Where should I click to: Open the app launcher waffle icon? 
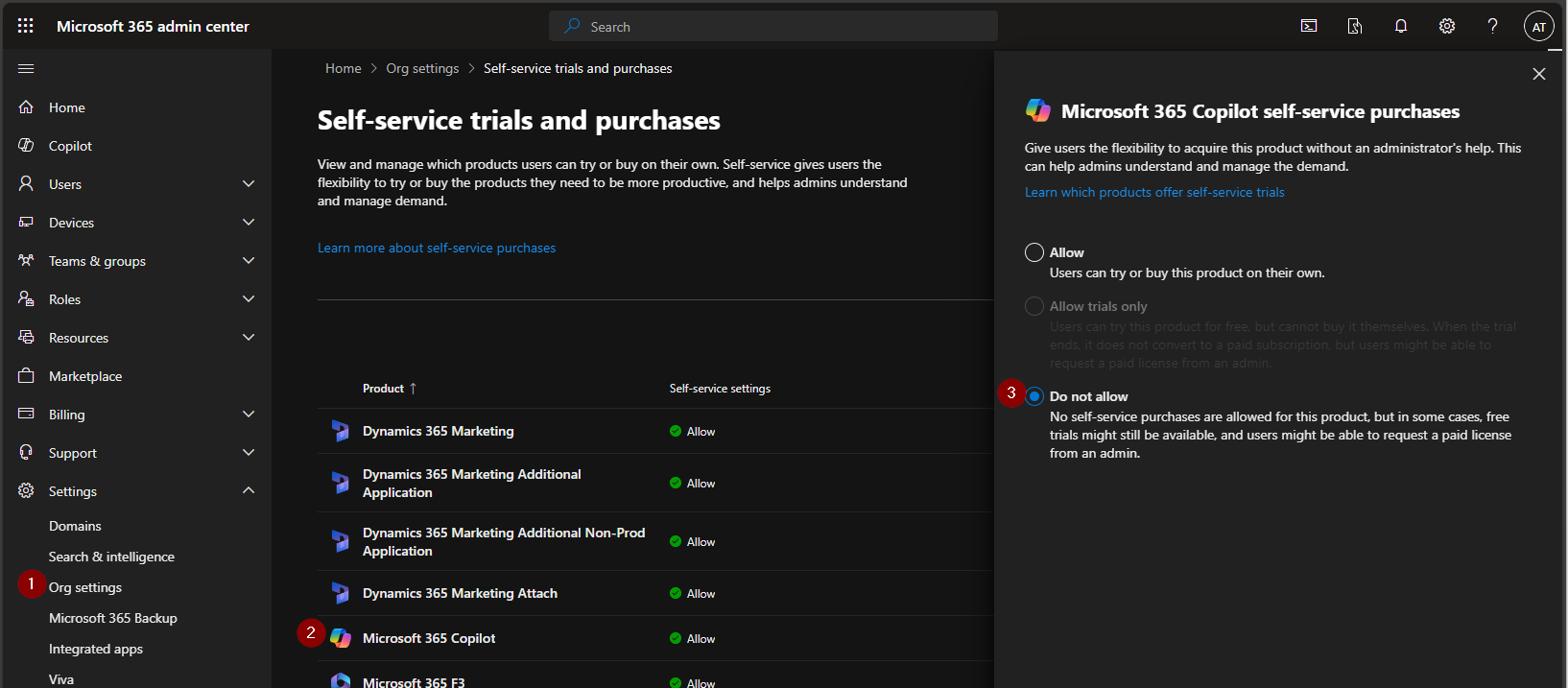26,26
